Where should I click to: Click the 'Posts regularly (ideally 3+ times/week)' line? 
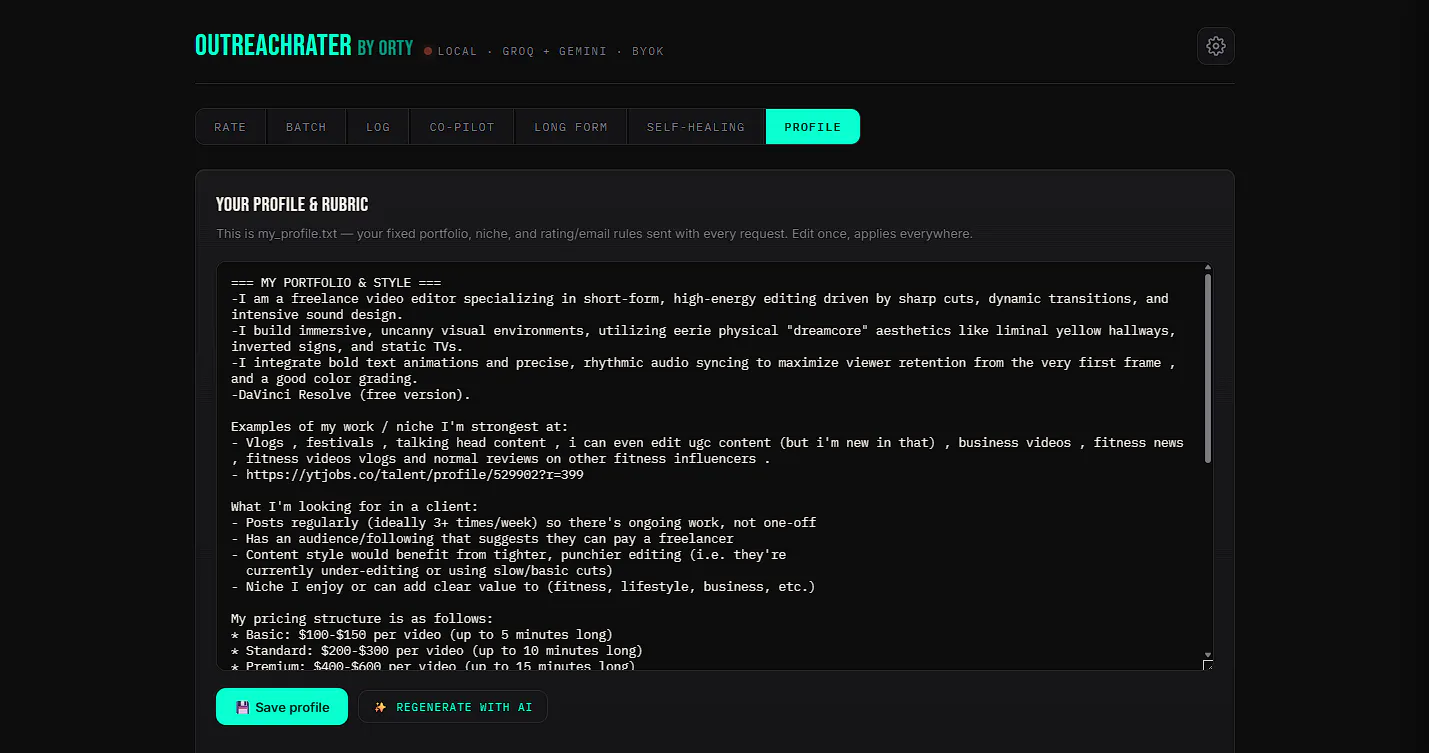(524, 523)
